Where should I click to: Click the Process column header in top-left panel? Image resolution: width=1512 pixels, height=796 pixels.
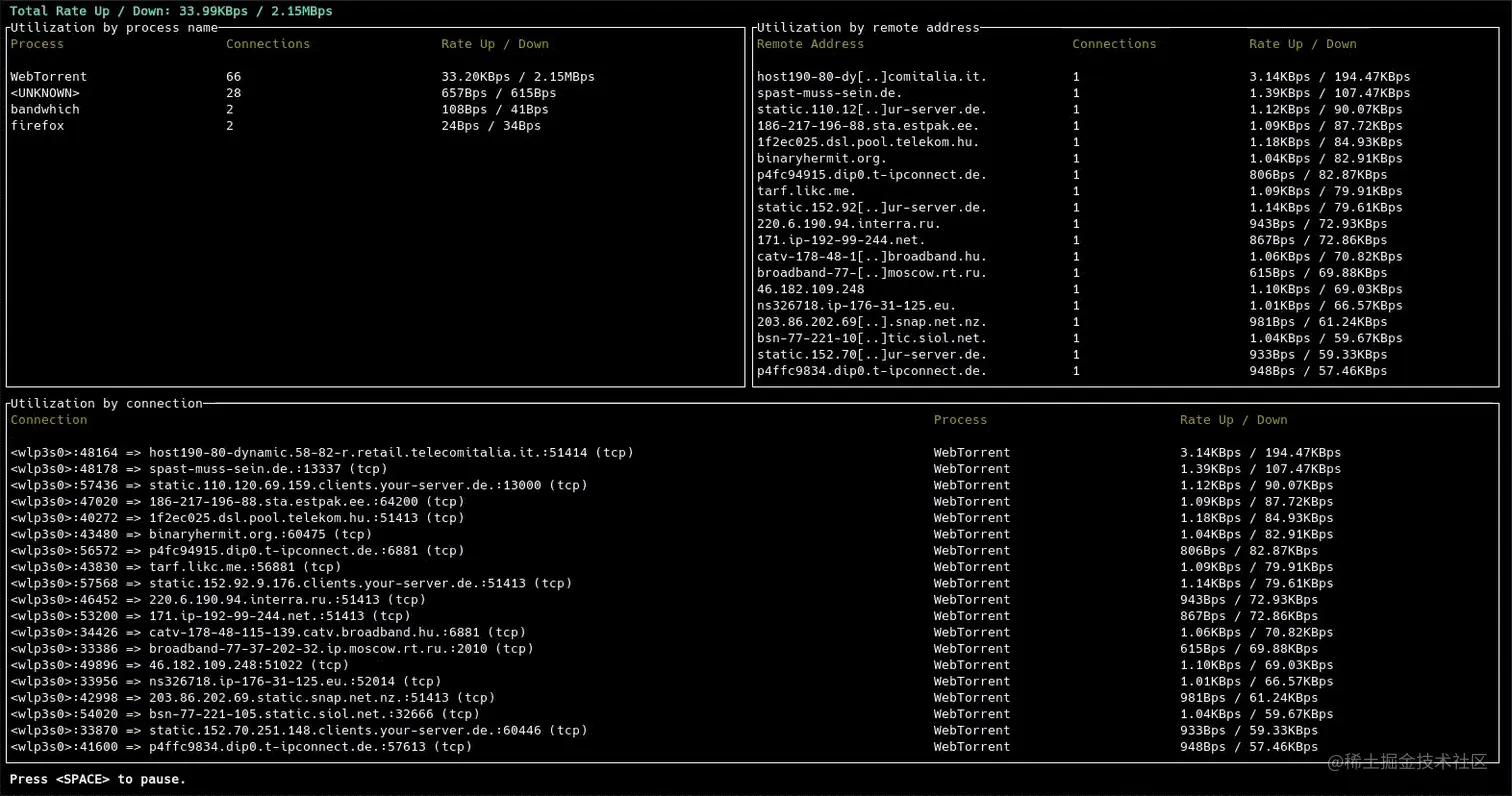coord(37,44)
